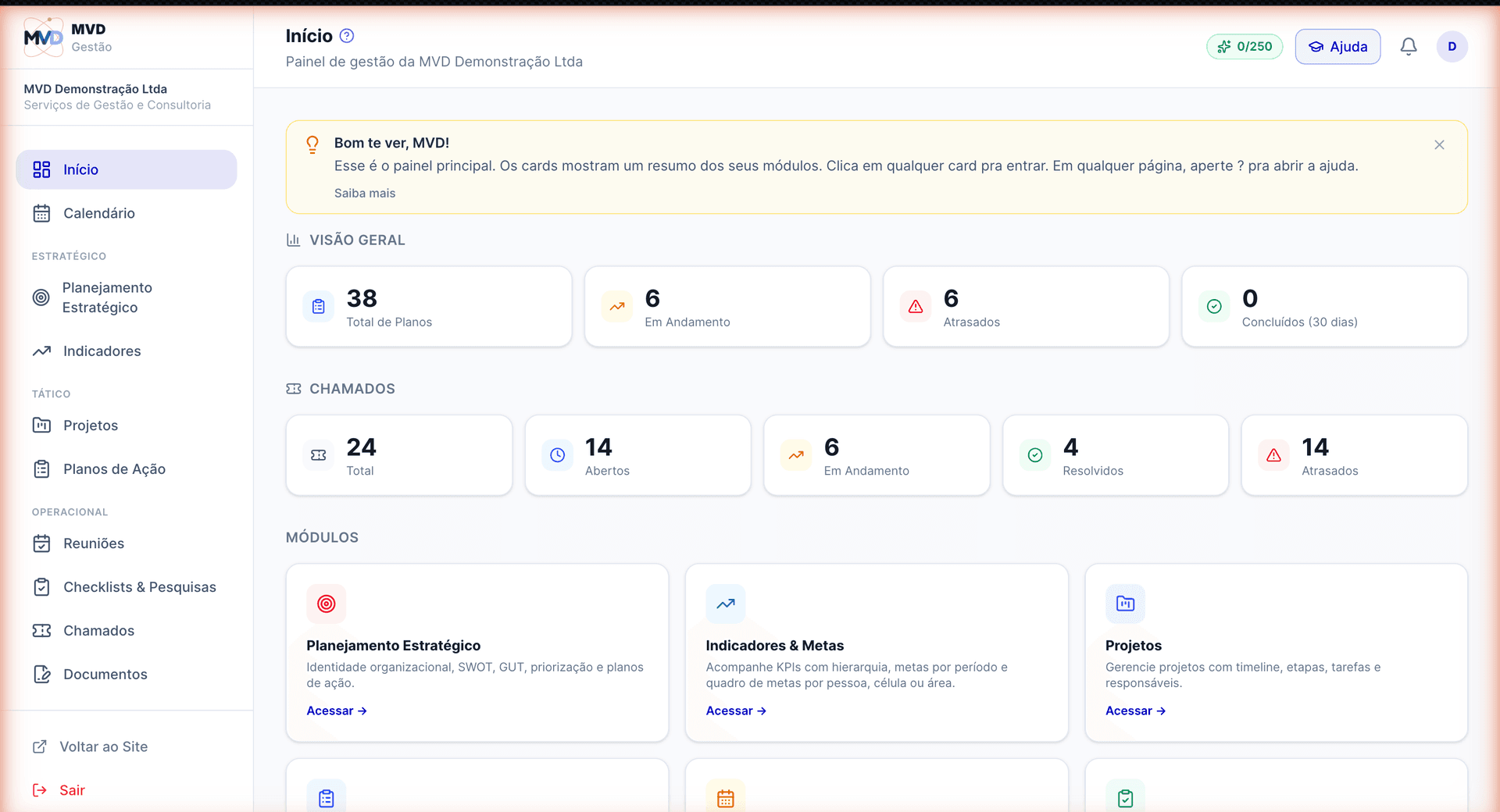Click the Em Andamento trend icon in Visão Geral

[x=617, y=307]
